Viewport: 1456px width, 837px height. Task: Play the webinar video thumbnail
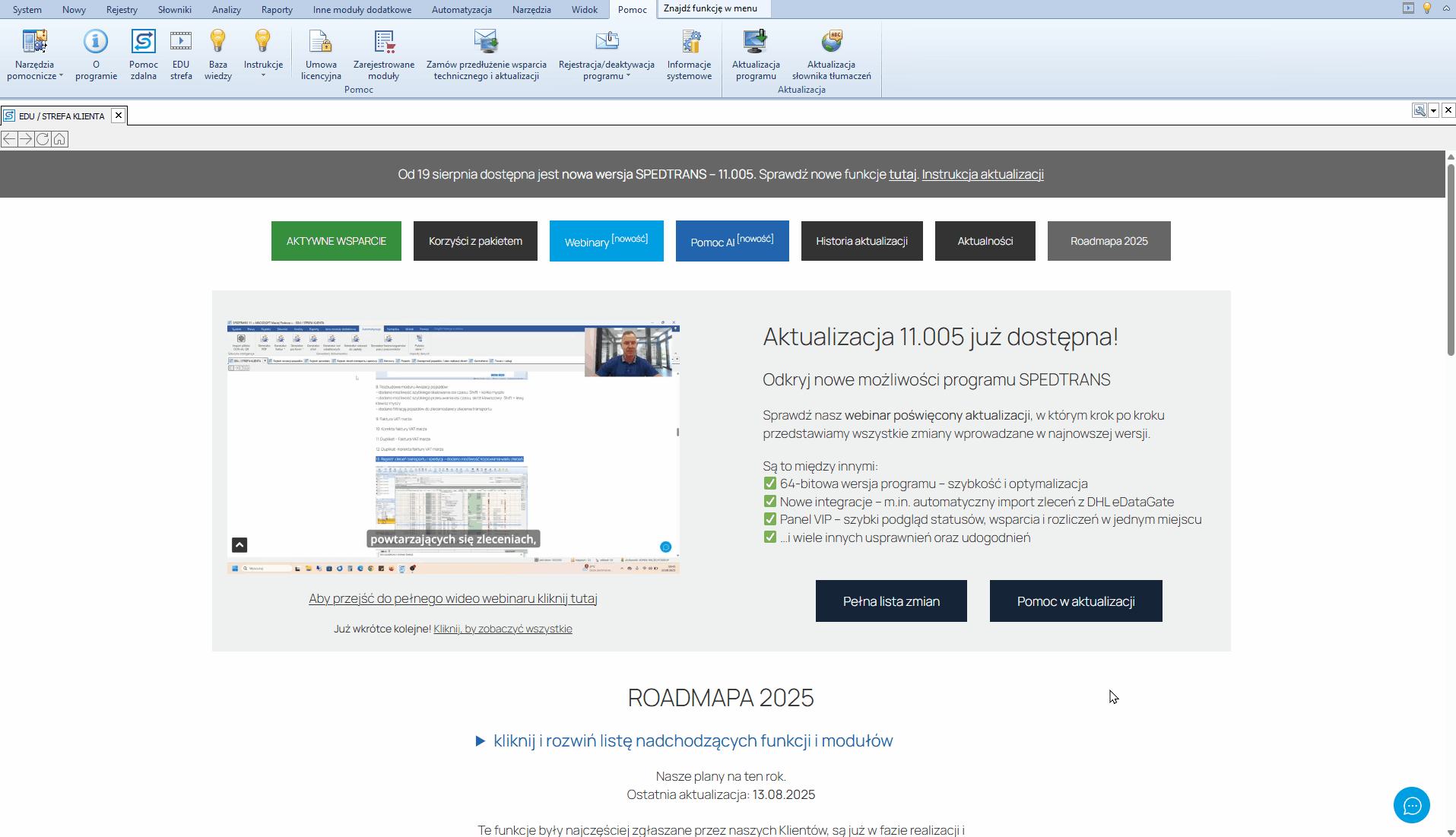point(453,447)
